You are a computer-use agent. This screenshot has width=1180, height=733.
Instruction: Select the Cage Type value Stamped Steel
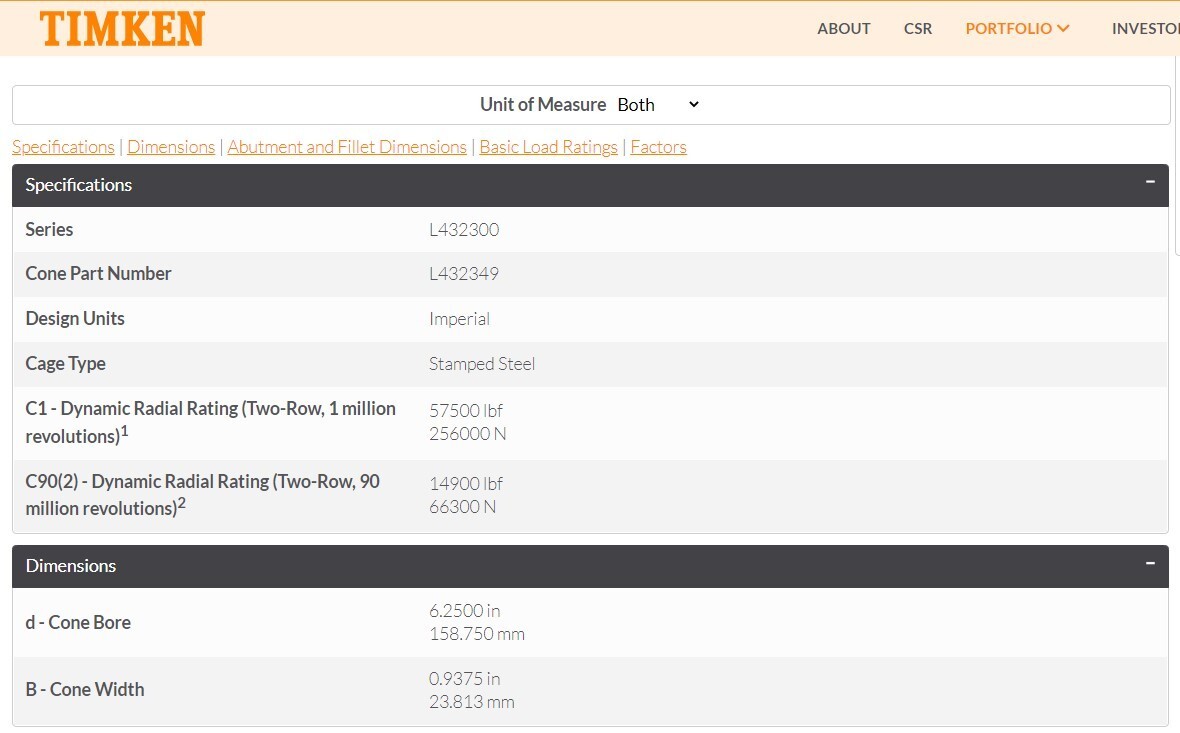(x=482, y=364)
